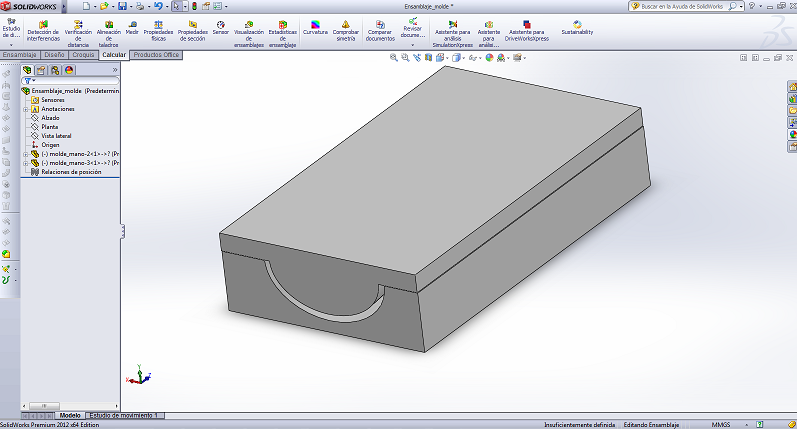The width and height of the screenshot is (797, 429).
Task: Open Propiedades físicas calculation
Action: (x=158, y=31)
